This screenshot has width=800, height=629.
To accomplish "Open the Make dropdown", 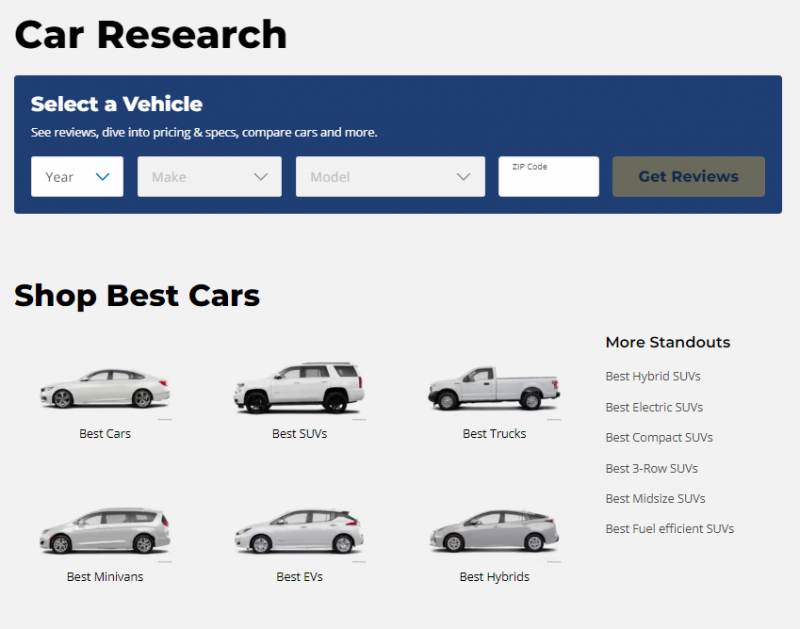I will [209, 177].
